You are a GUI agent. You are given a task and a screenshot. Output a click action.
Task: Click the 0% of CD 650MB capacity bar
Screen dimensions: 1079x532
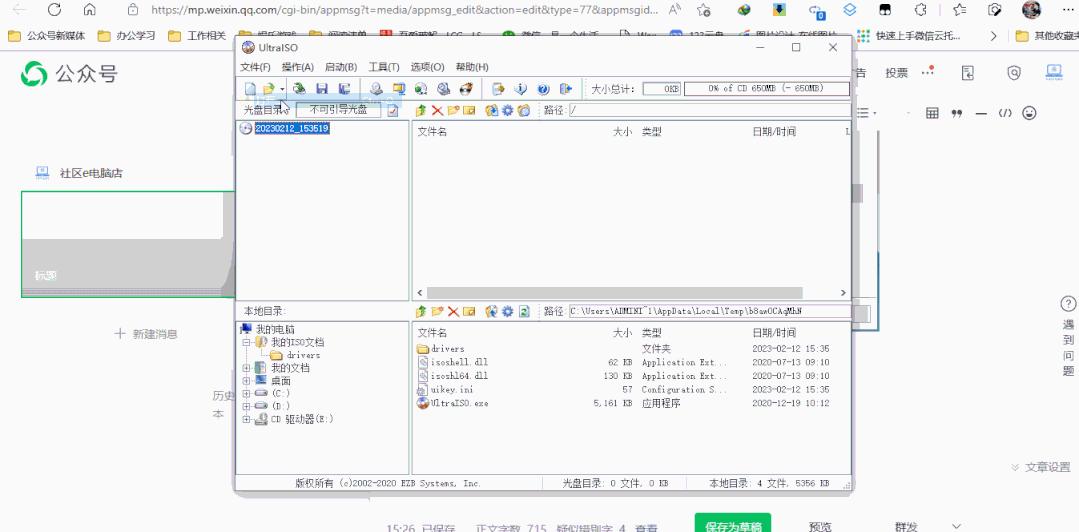pyautogui.click(x=766, y=89)
